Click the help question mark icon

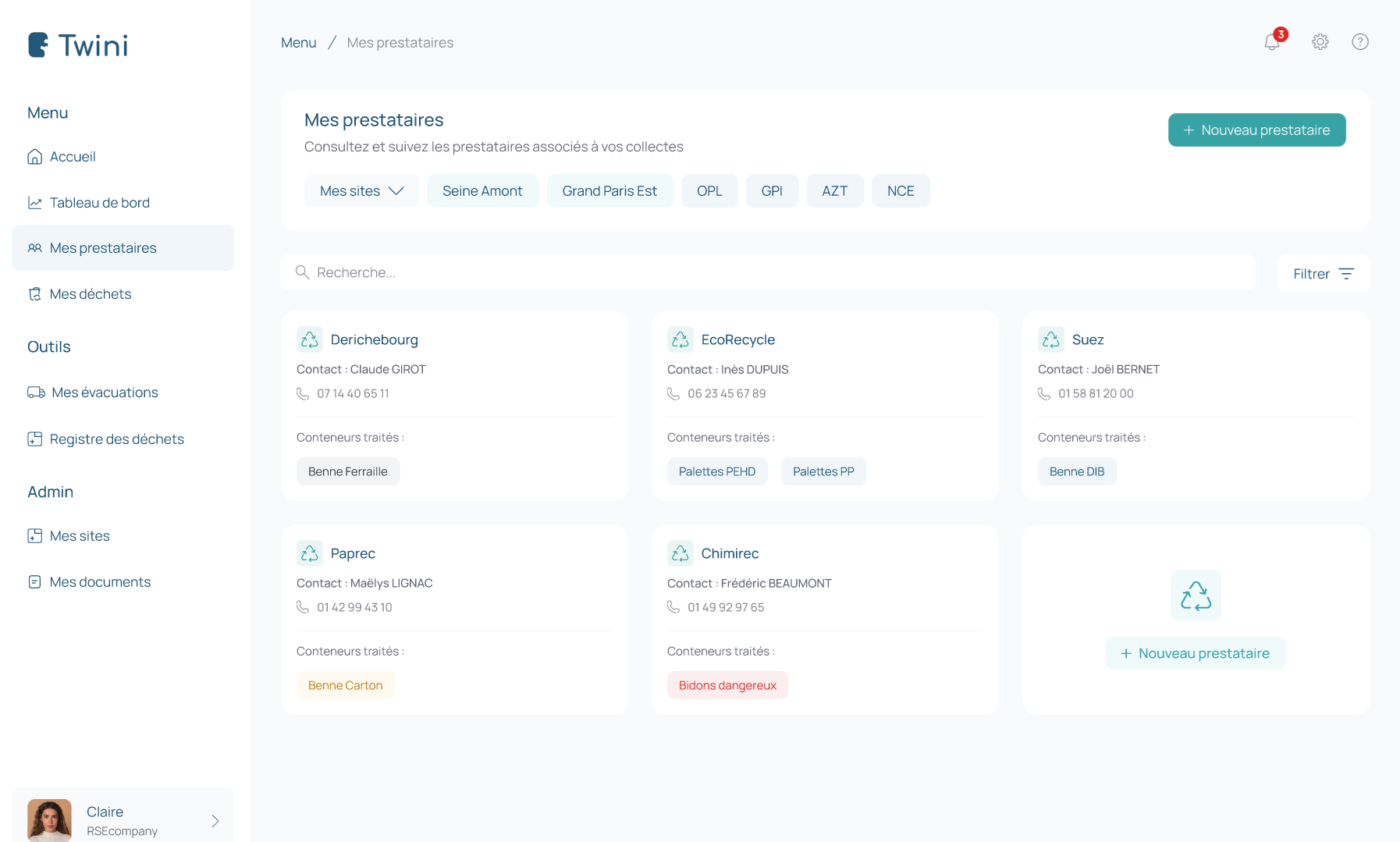pos(1360,42)
